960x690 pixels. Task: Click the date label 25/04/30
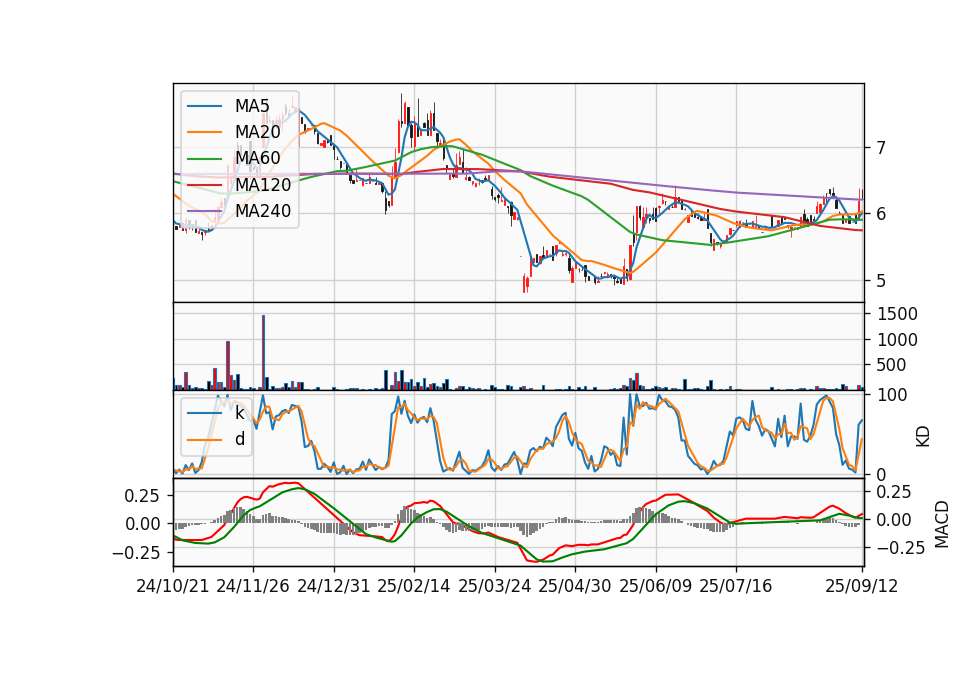(574, 586)
